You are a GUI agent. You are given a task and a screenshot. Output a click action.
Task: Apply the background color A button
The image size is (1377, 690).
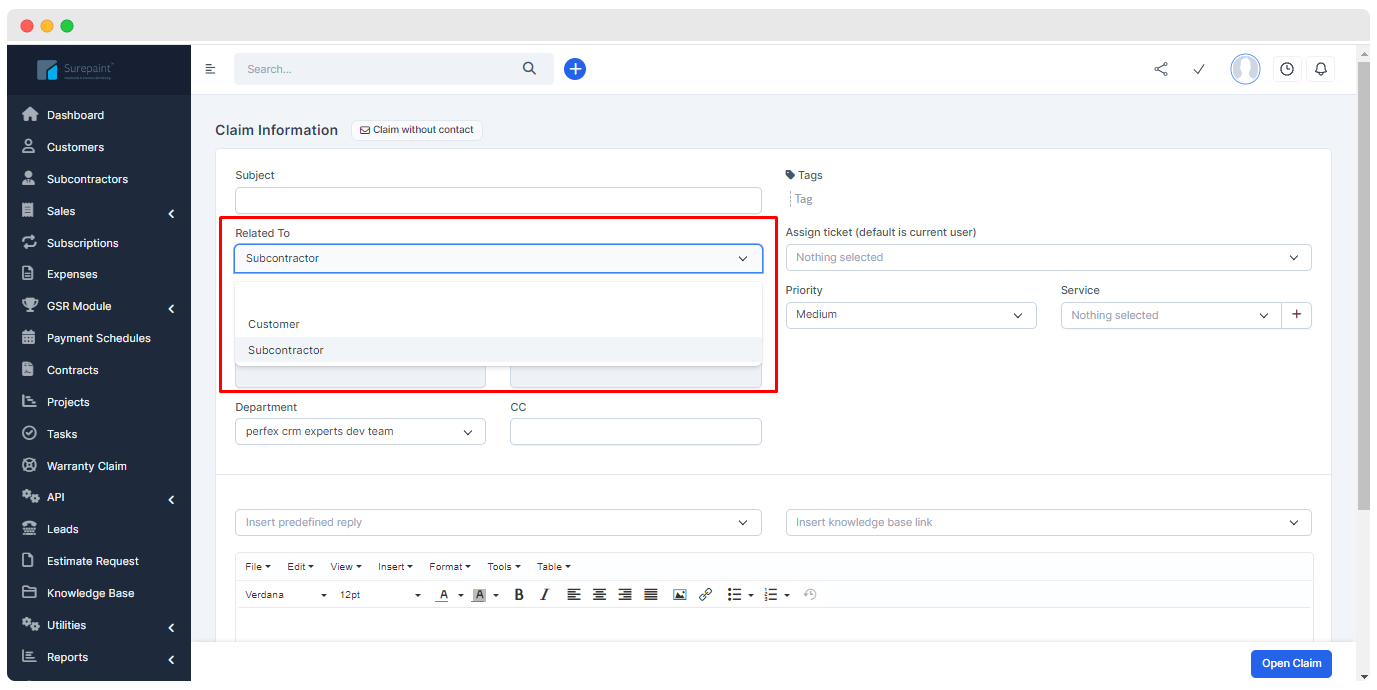pos(479,594)
